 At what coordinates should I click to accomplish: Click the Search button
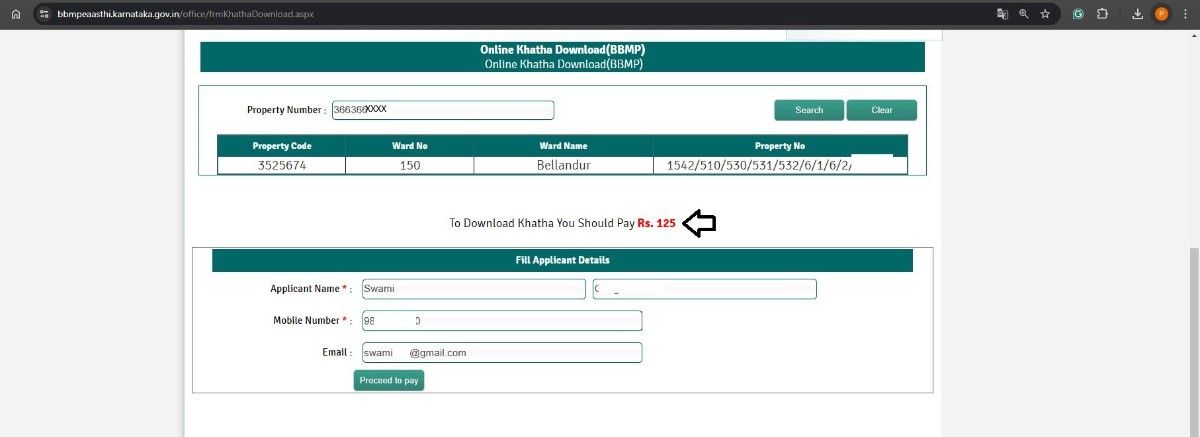coord(809,110)
